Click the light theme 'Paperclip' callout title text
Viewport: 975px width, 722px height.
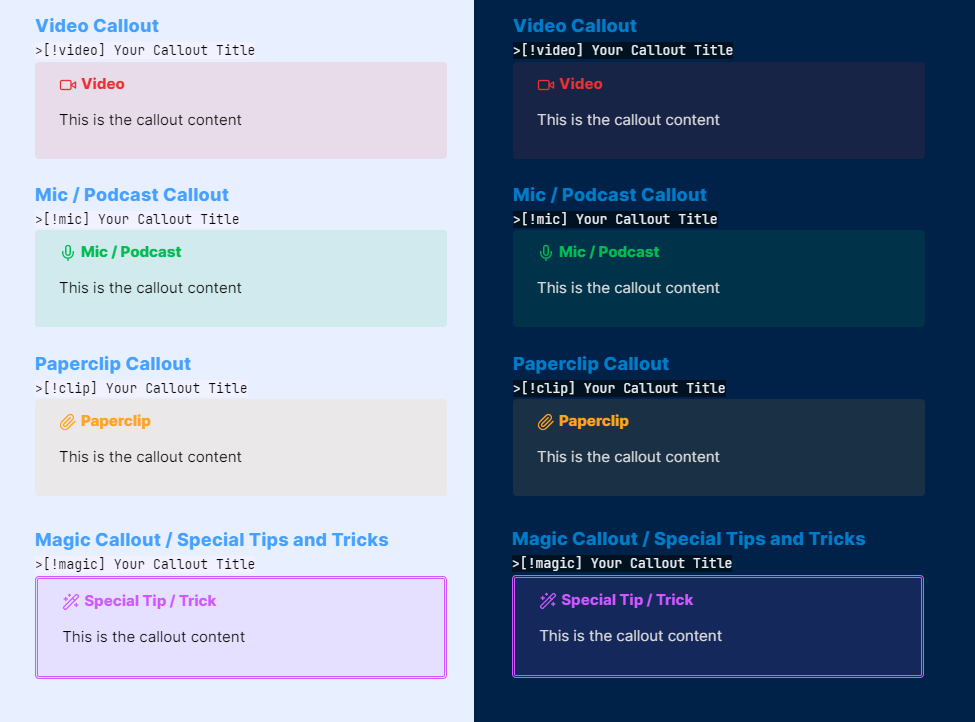pyautogui.click(x=116, y=421)
